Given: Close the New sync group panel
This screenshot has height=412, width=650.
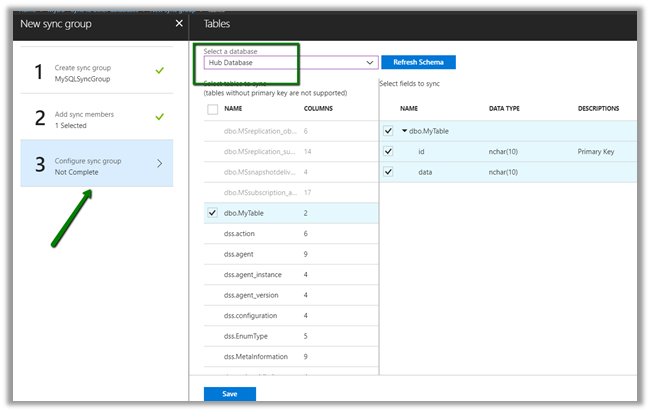Looking at the screenshot, I should pos(179,22).
